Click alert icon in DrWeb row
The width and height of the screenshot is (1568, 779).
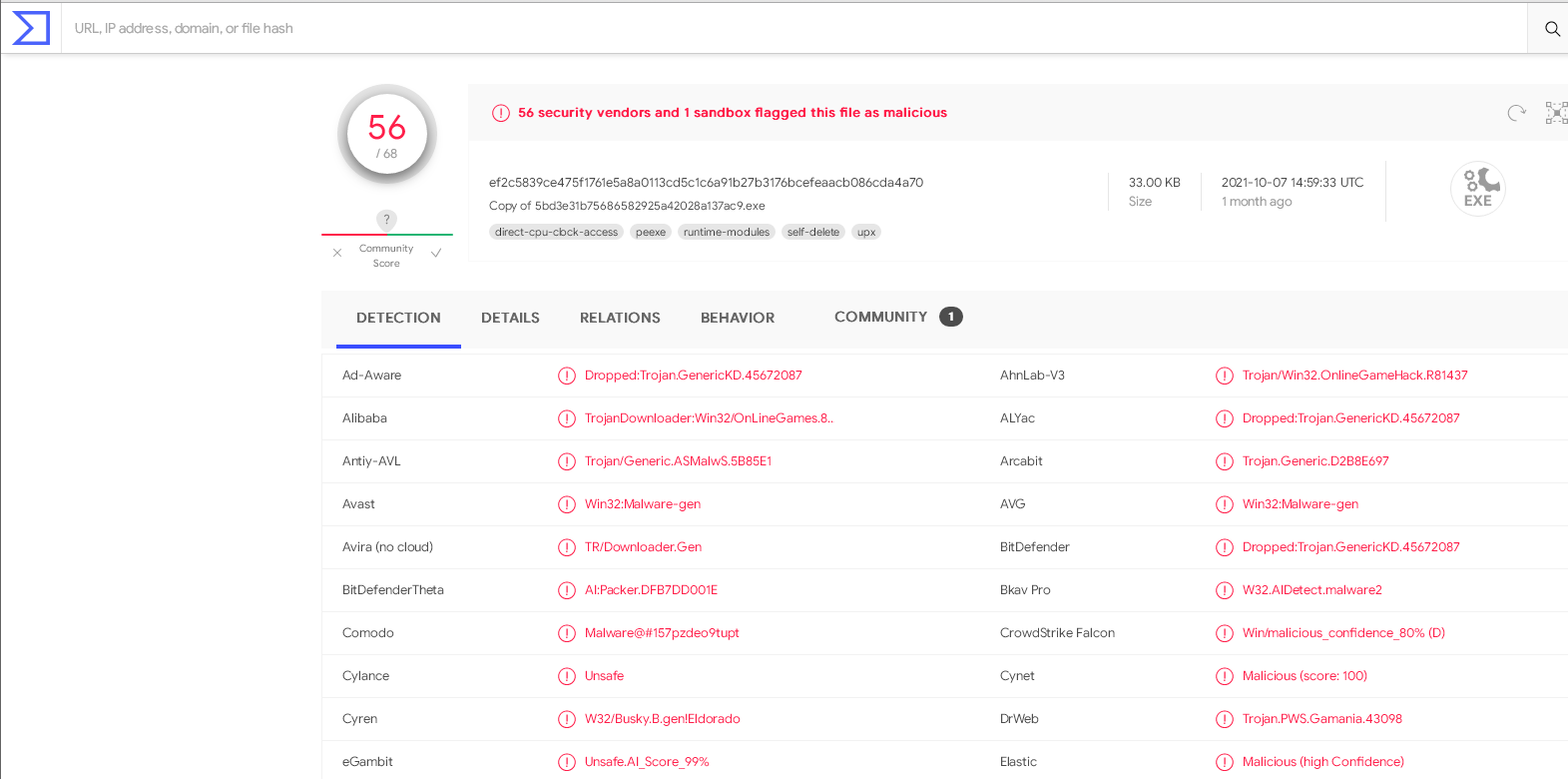(1225, 719)
